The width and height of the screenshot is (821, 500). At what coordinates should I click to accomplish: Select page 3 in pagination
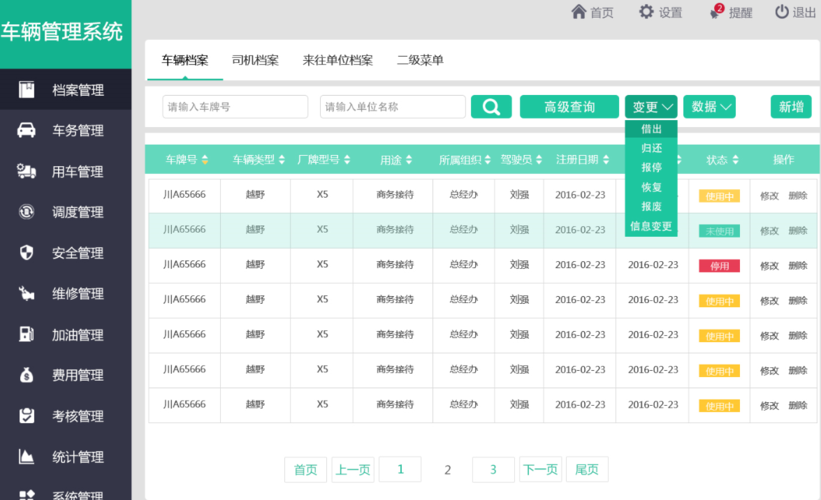[x=493, y=470]
